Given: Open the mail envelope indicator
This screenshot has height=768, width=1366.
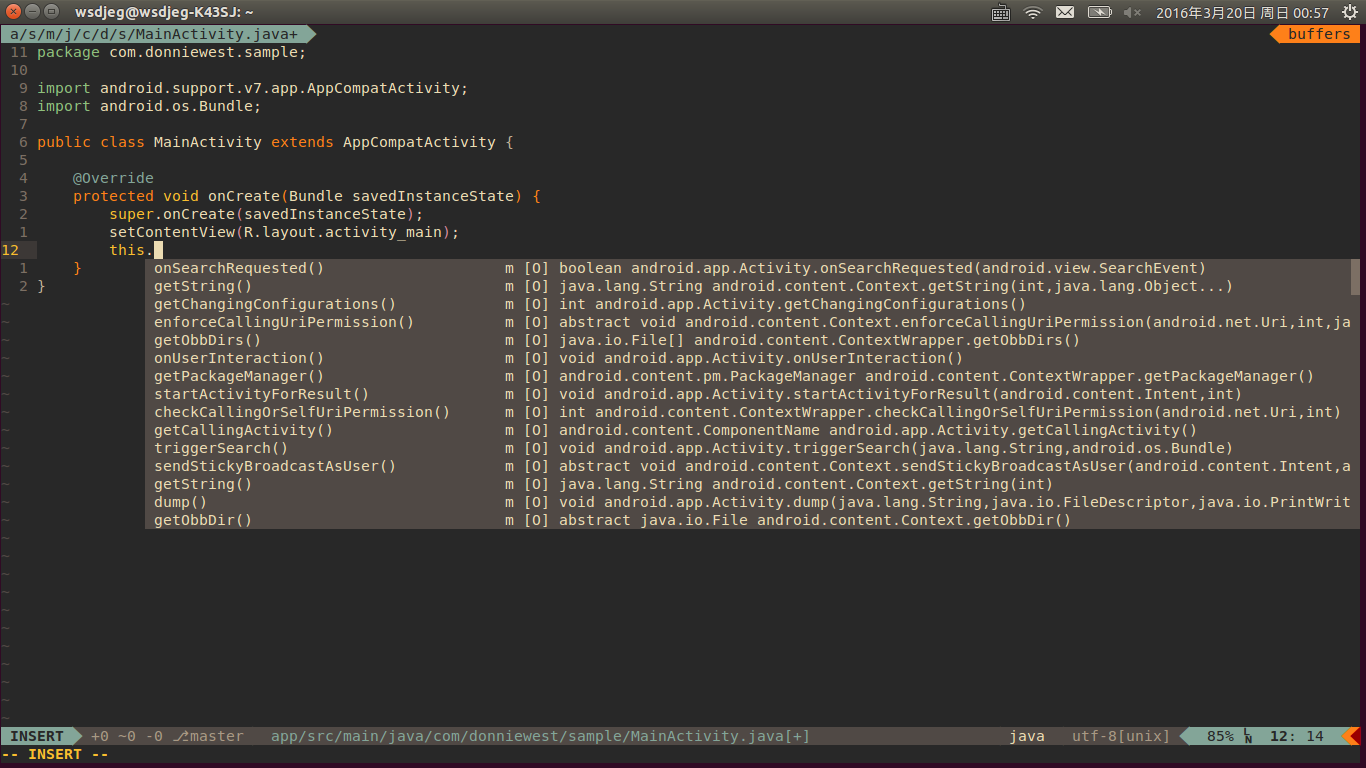Looking at the screenshot, I should pyautogui.click(x=1065, y=13).
